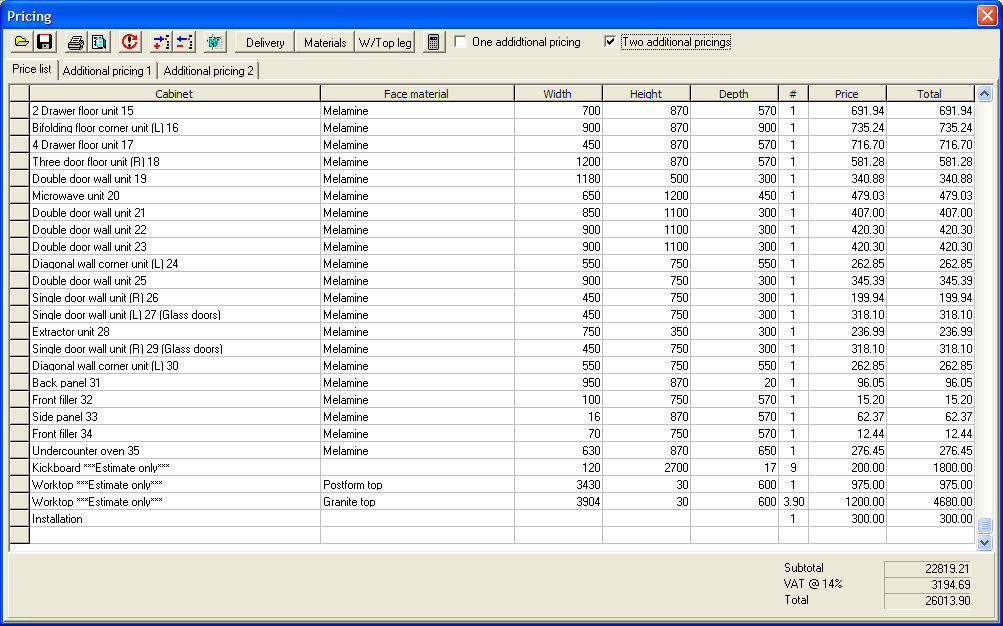
Task: Switch to the Price list tab
Action: tap(31, 69)
